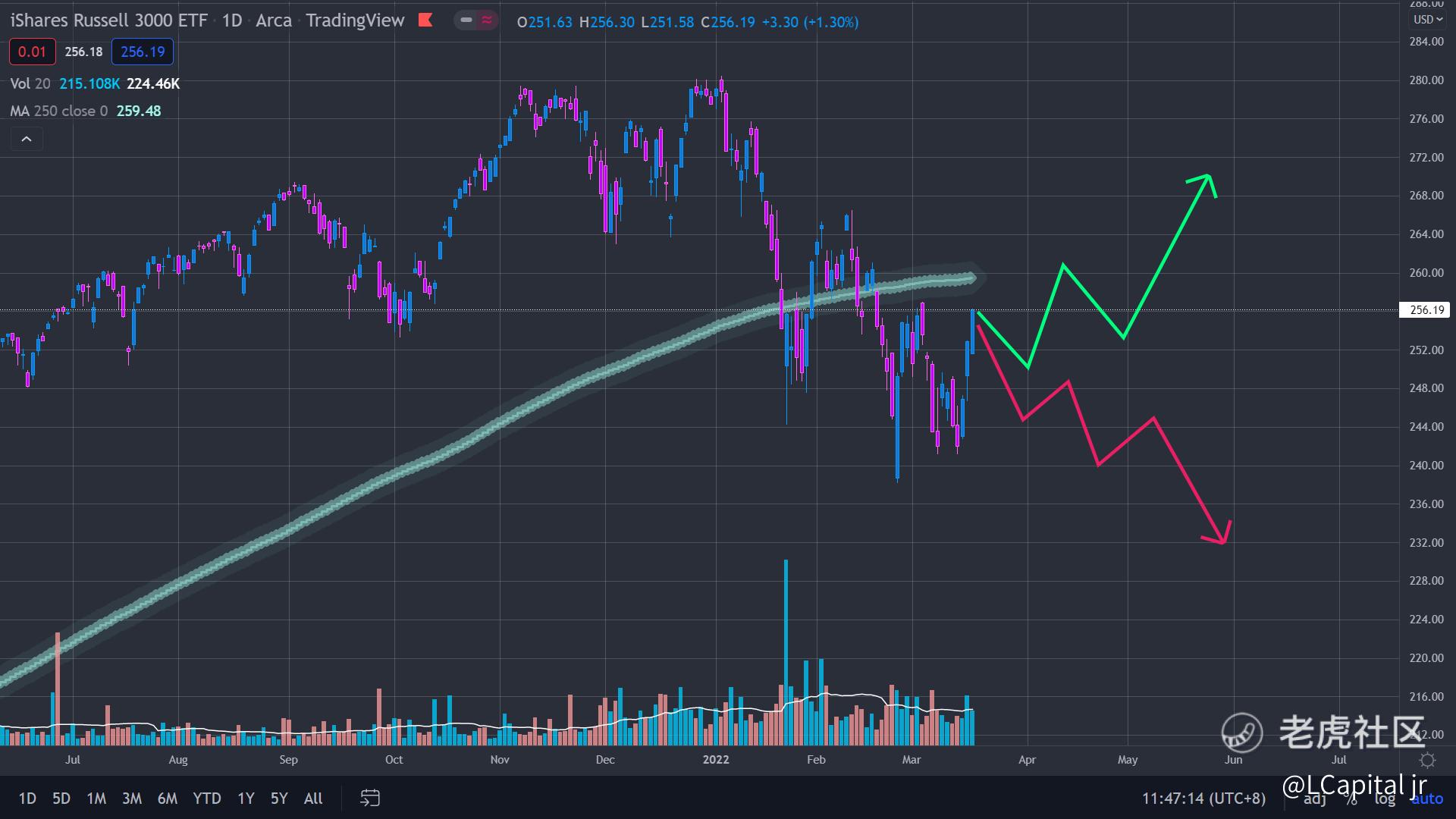Click the 256.19 buy price button
This screenshot has height=819, width=1456.
click(x=143, y=52)
